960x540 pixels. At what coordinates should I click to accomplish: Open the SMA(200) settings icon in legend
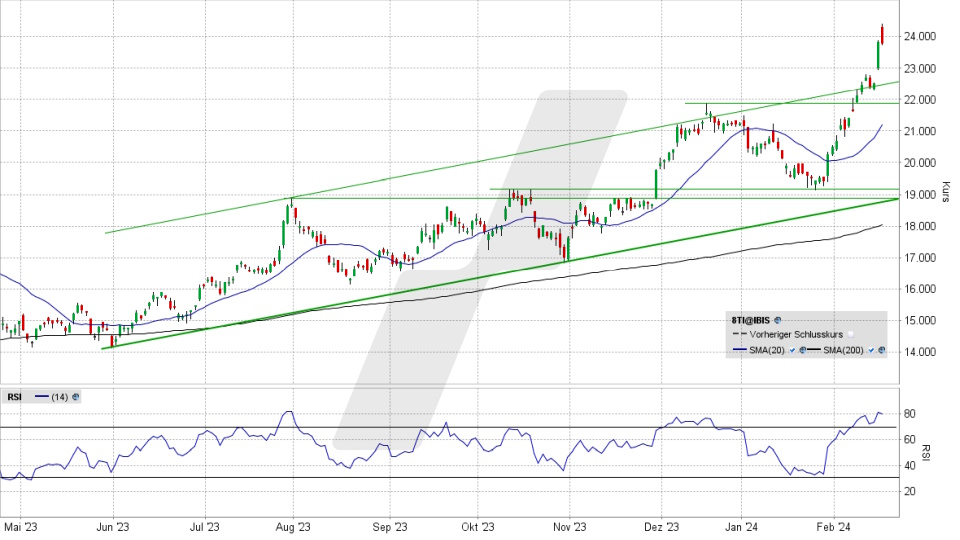pos(882,350)
